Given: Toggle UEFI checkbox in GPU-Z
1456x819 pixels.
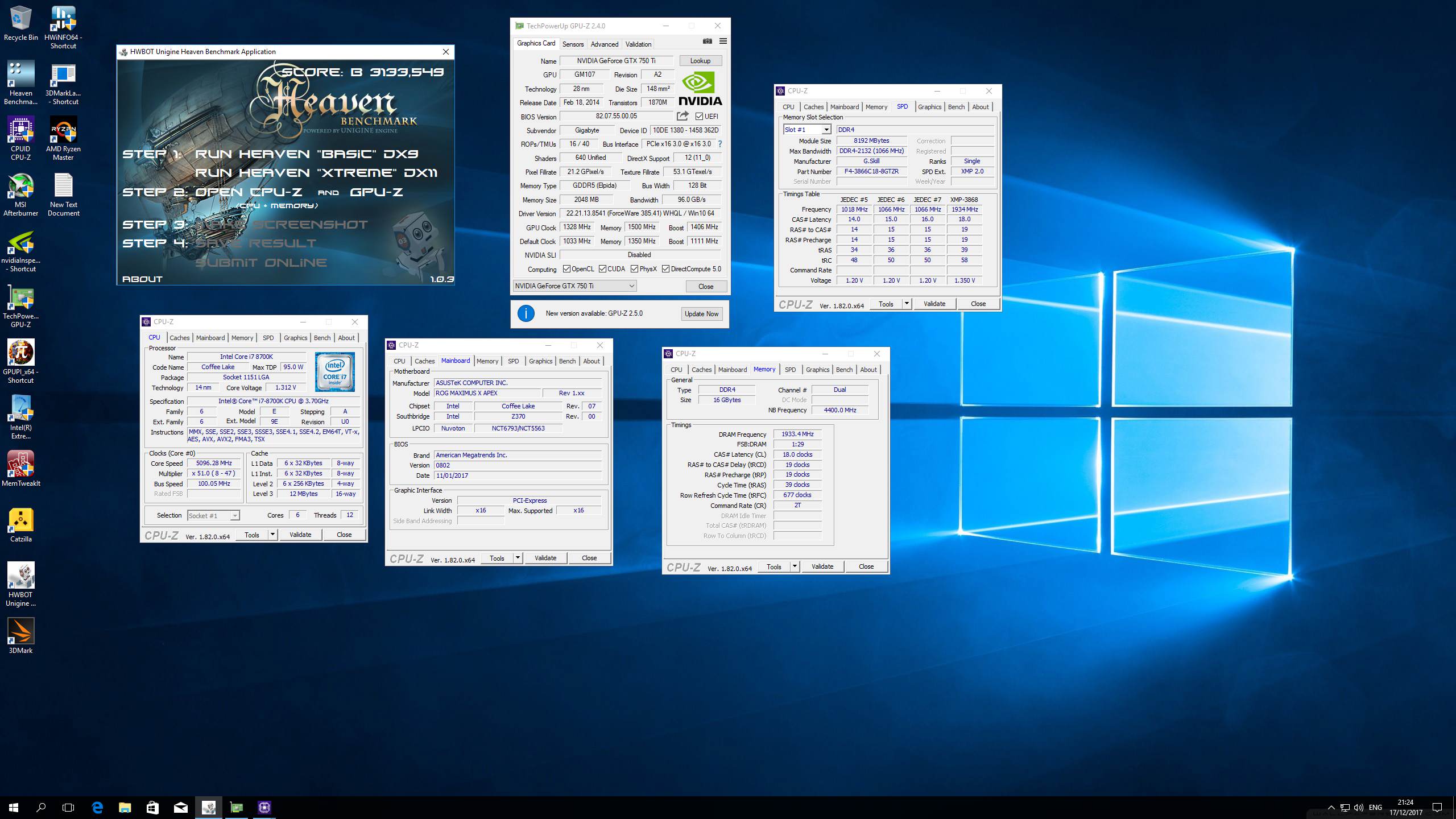Looking at the screenshot, I should coord(699,117).
